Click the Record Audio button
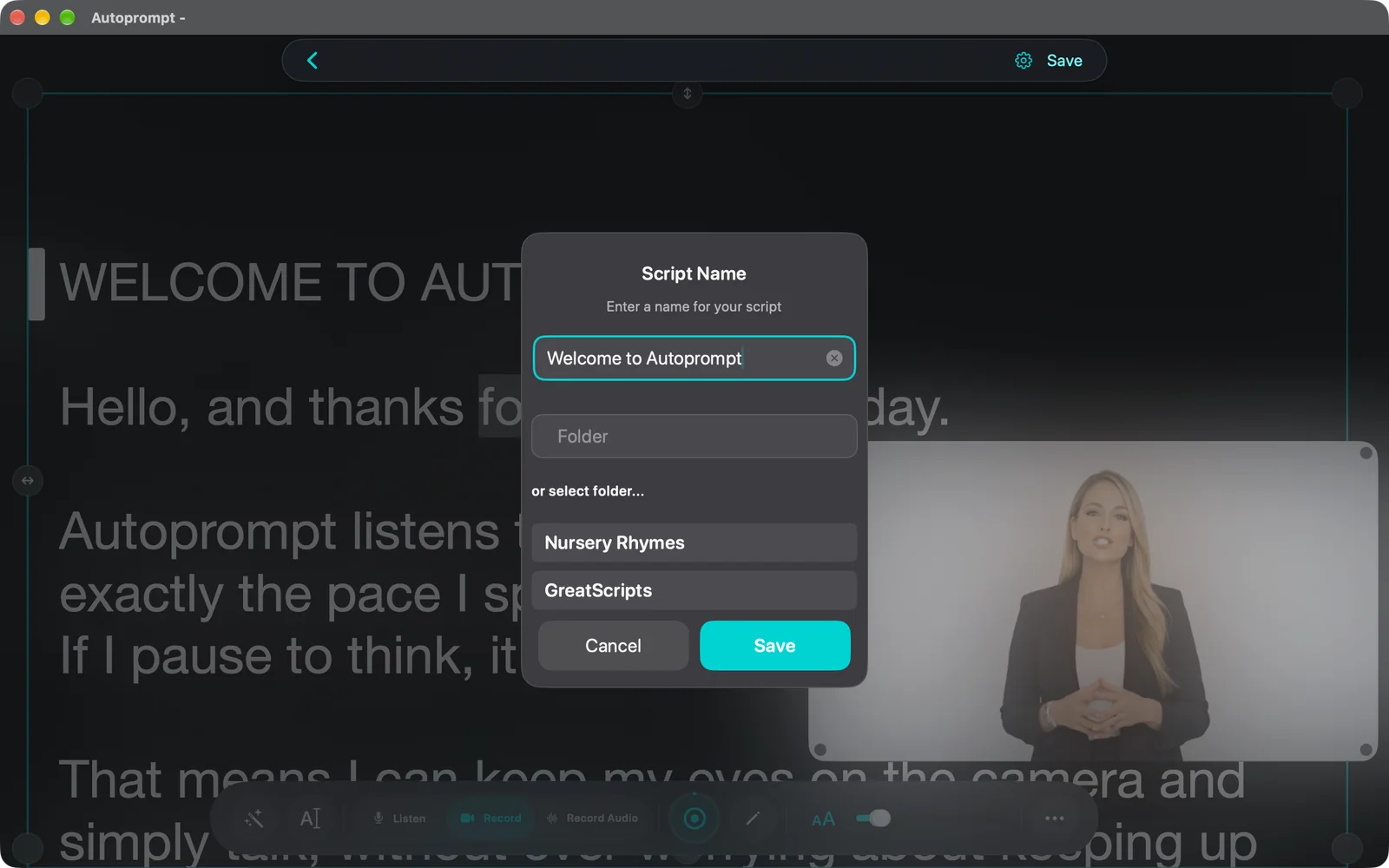The height and width of the screenshot is (868, 1389). (592, 819)
